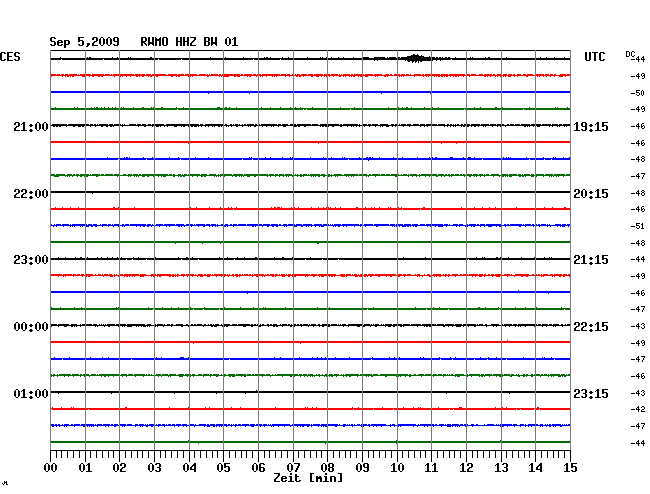The image size is (650, 494).
Task: Select the 19:15 UTC time label
Action: pyautogui.click(x=591, y=127)
